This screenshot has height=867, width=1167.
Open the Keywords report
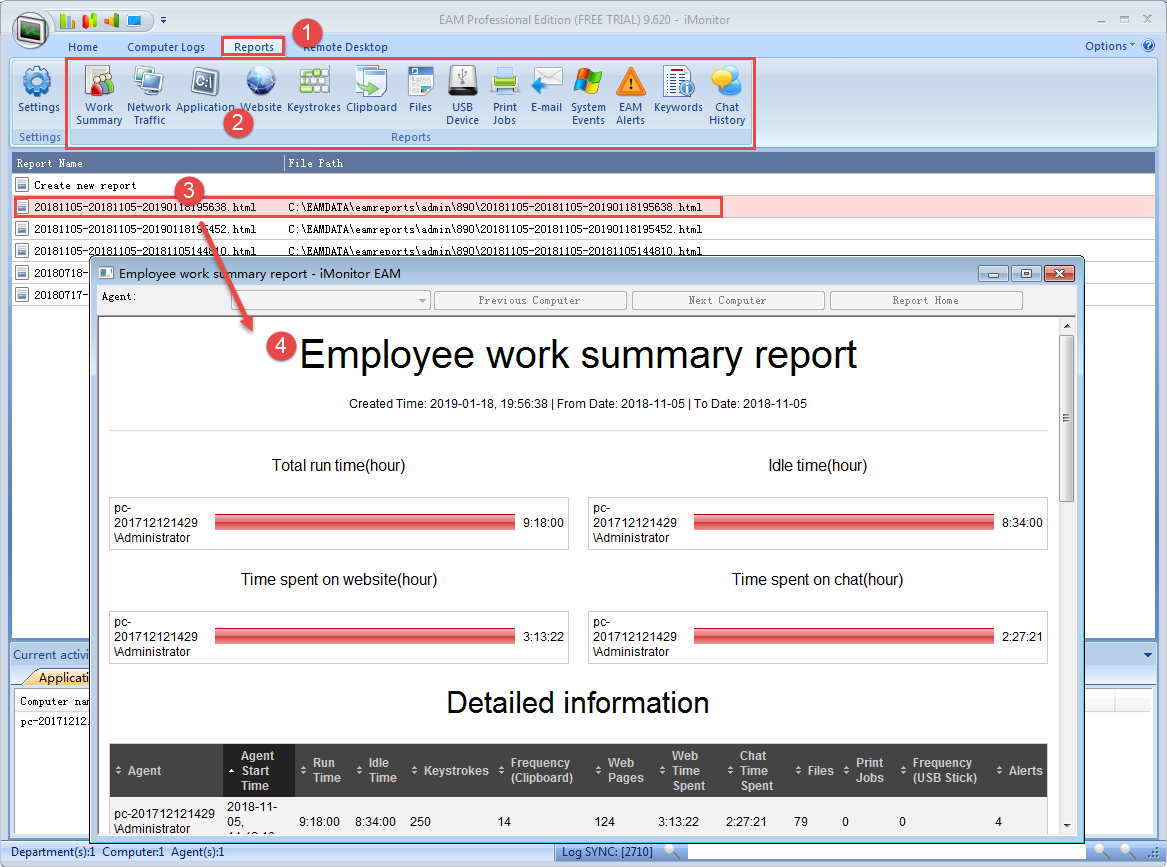[x=678, y=90]
